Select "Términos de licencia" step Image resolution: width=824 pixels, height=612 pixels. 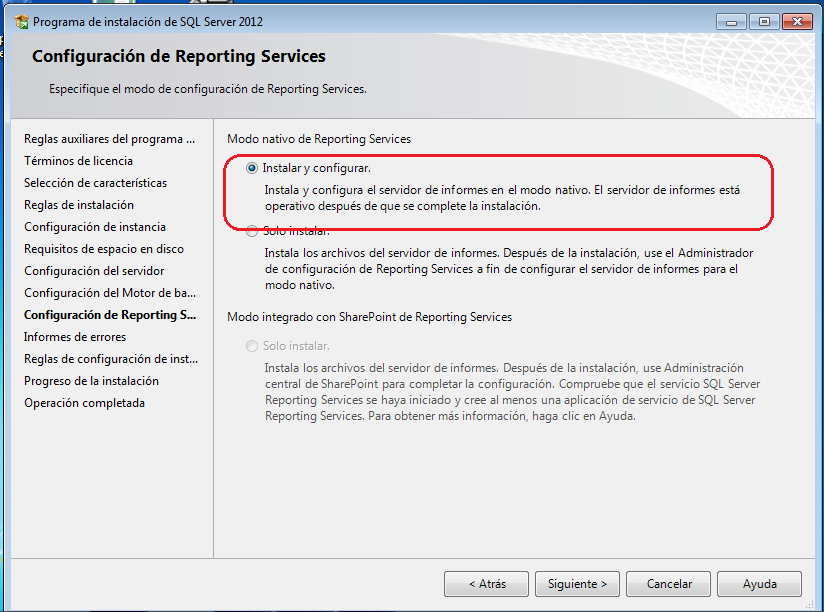[x=71, y=161]
